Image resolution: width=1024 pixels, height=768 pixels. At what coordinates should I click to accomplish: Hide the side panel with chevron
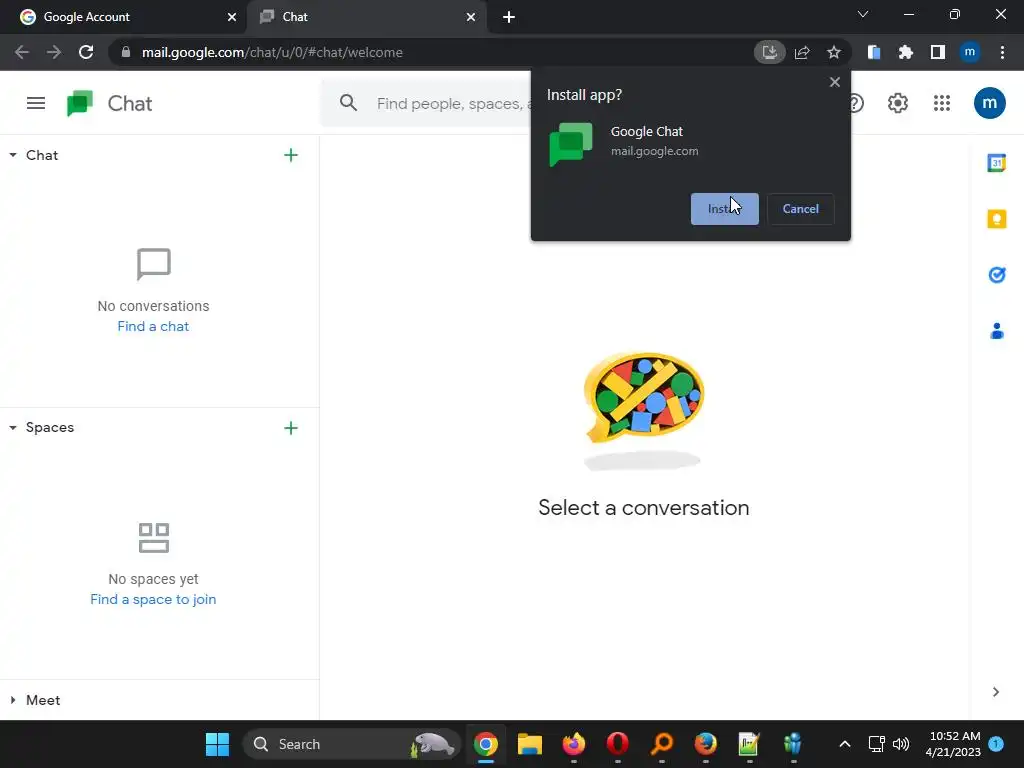click(995, 692)
